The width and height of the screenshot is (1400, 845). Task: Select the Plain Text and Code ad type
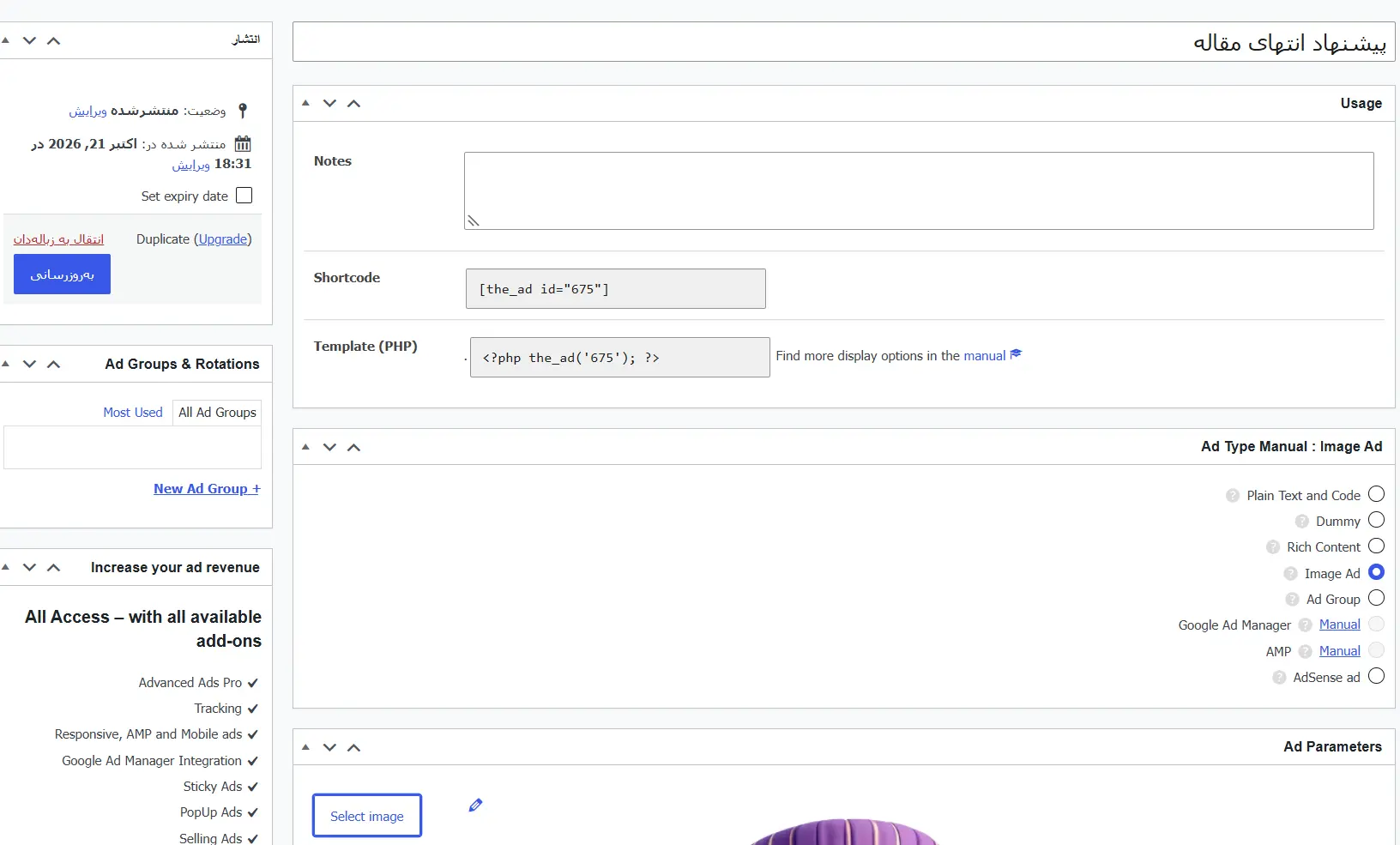click(x=1376, y=494)
